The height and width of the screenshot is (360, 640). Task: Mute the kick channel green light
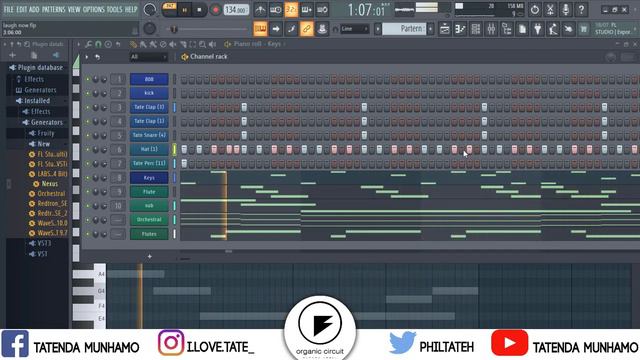(87, 93)
